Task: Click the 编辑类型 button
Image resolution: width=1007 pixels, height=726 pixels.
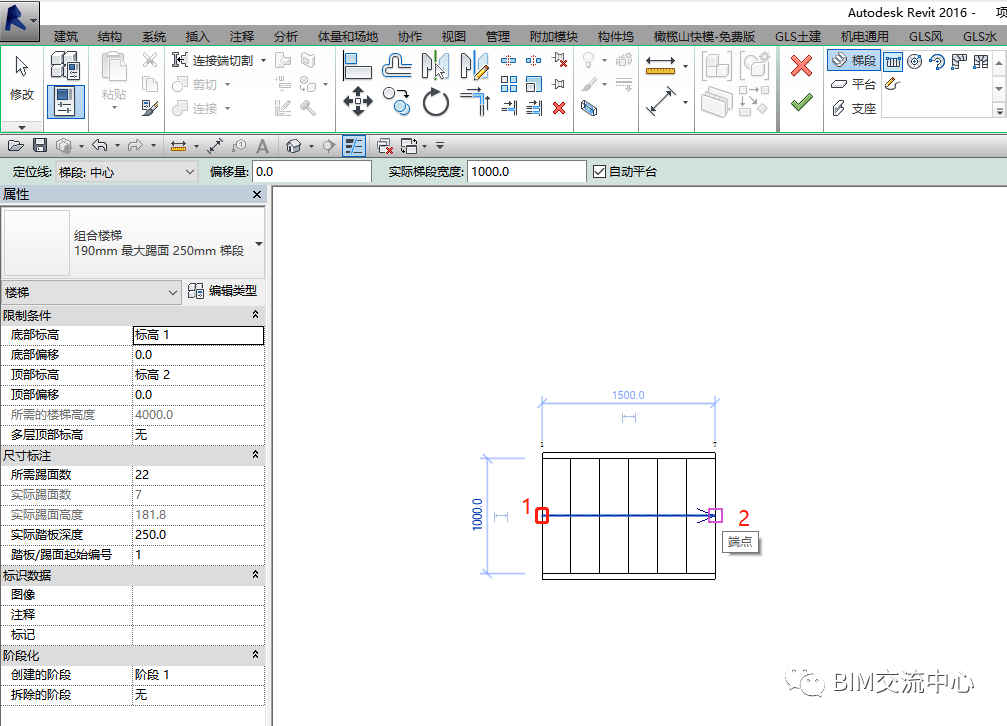Action: click(x=223, y=291)
